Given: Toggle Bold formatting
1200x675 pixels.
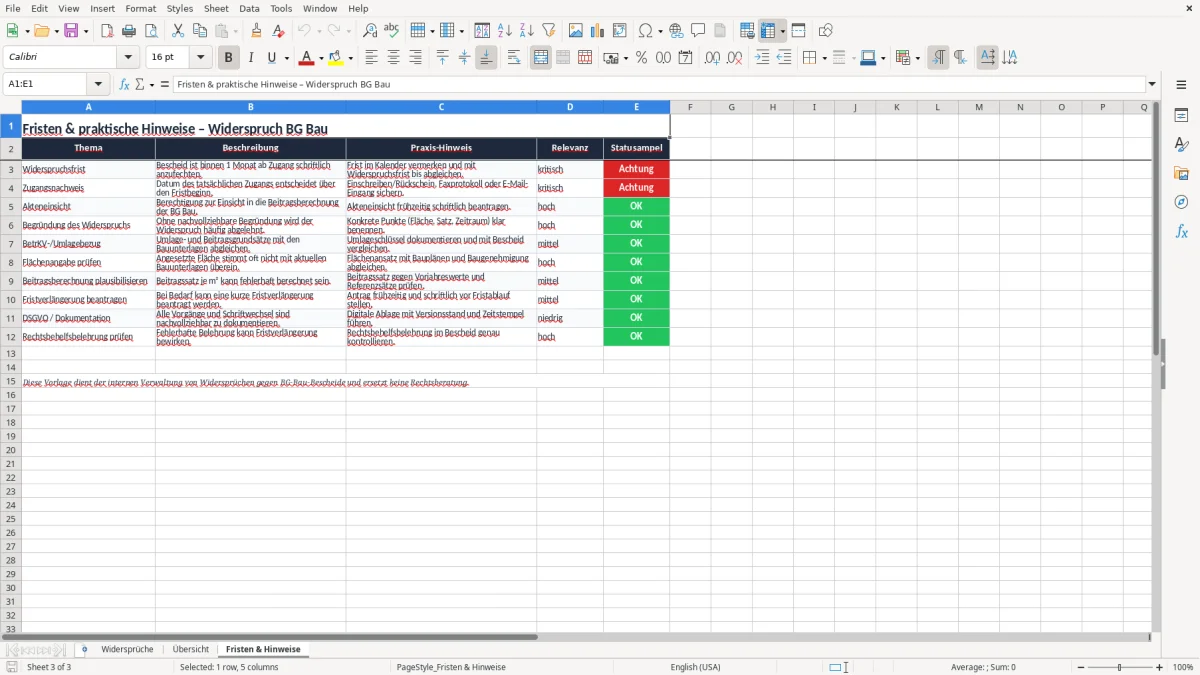Looking at the screenshot, I should (229, 58).
